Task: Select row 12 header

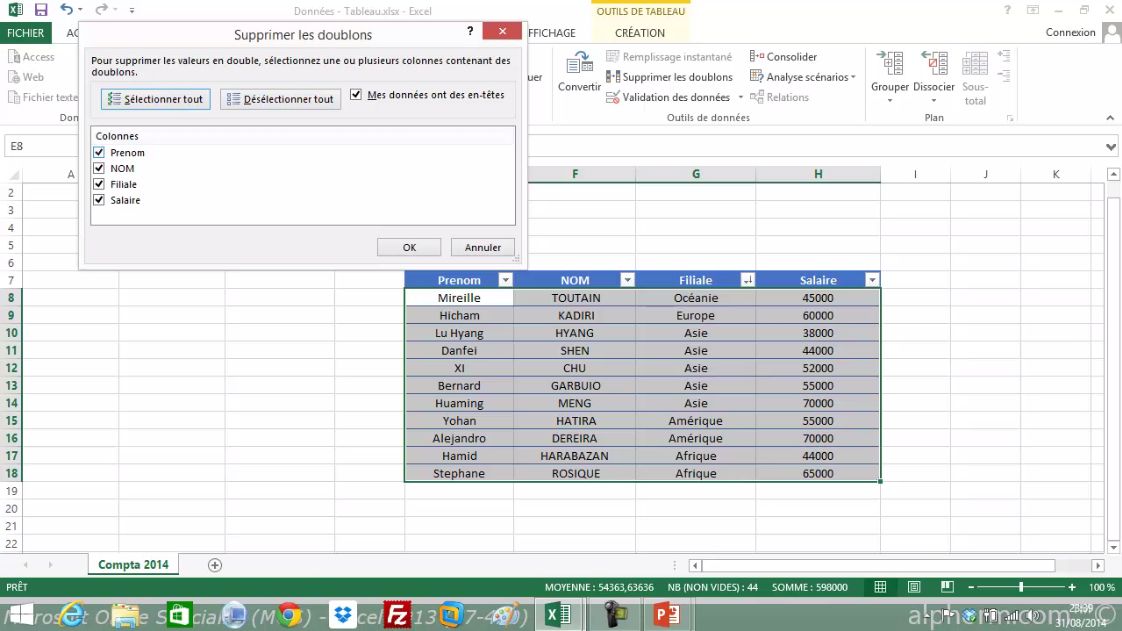Action: [11, 368]
